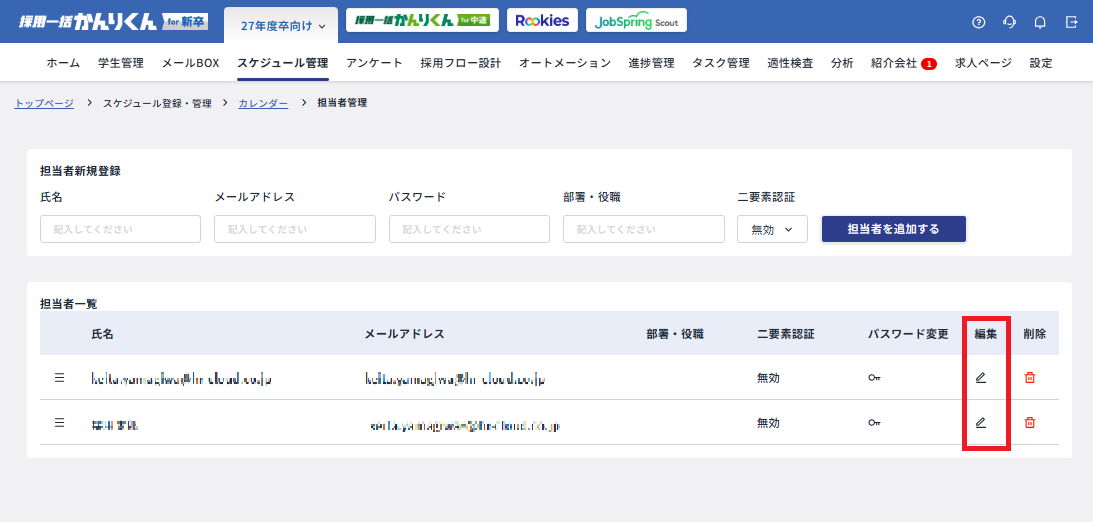Click red trash delete icon in first row
The image size is (1093, 522).
1030,378
